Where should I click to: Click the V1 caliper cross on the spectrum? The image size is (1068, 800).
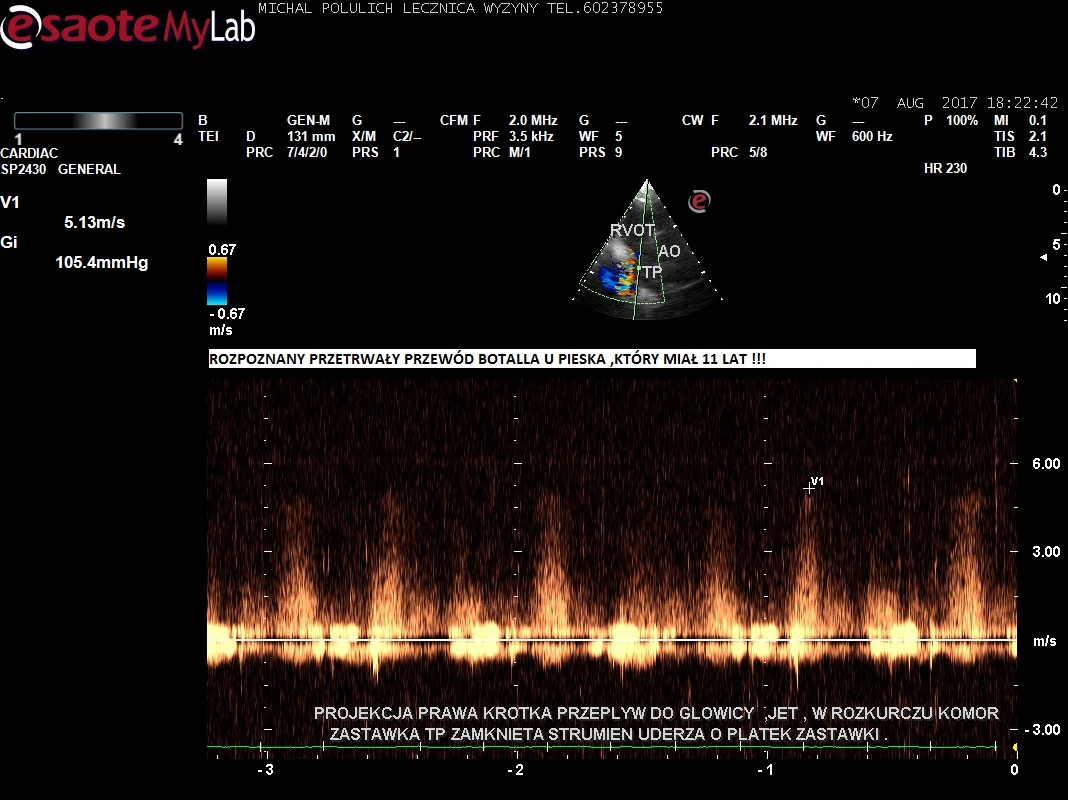(x=809, y=488)
